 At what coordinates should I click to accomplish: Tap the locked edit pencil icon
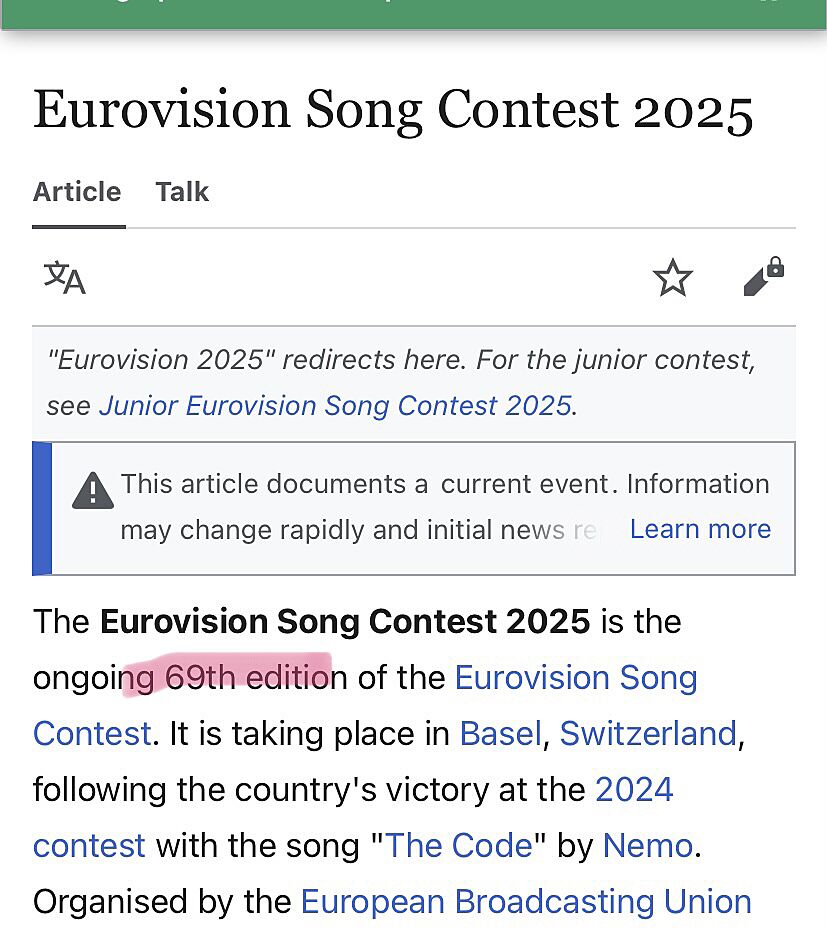763,277
